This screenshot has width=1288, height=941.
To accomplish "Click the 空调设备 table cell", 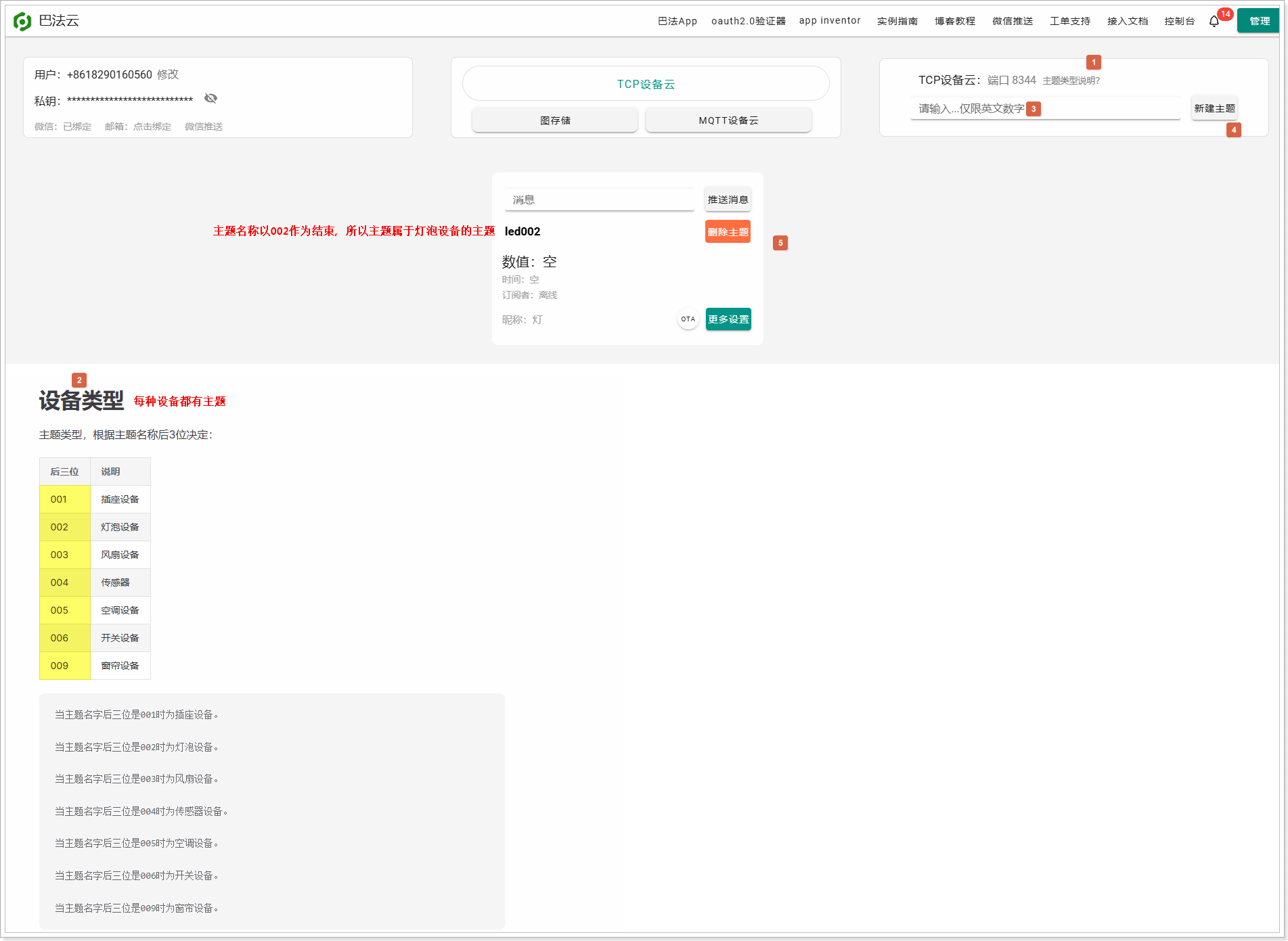I will [x=120, y=610].
